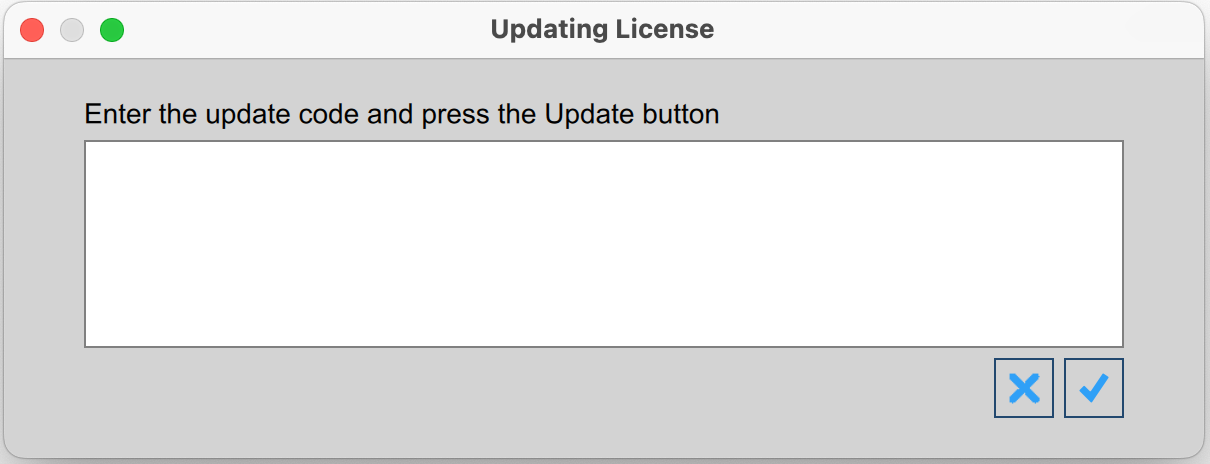Dismiss the dialog using the cross icon

pos(1024,388)
